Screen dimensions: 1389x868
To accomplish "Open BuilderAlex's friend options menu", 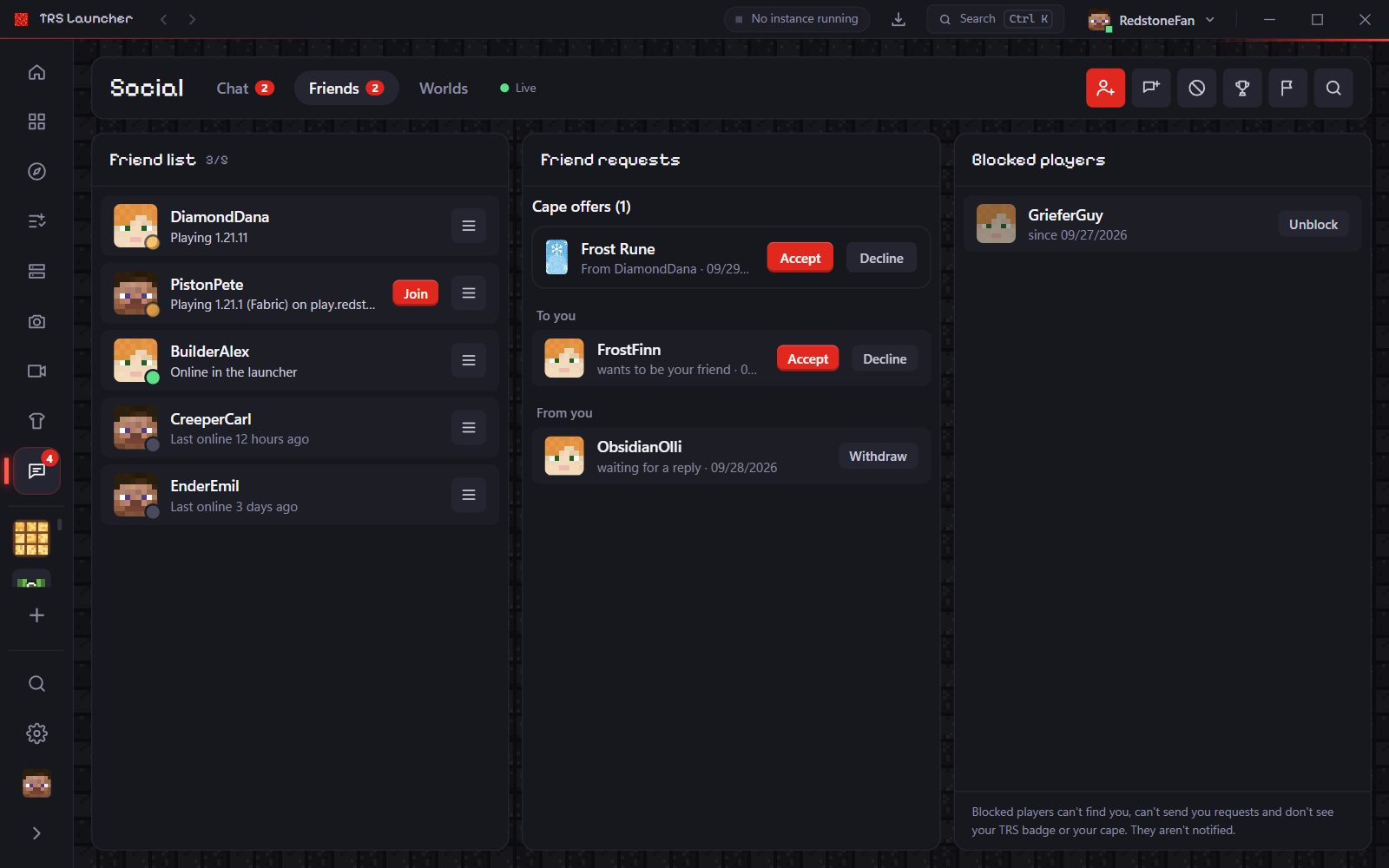I will 469,360.
